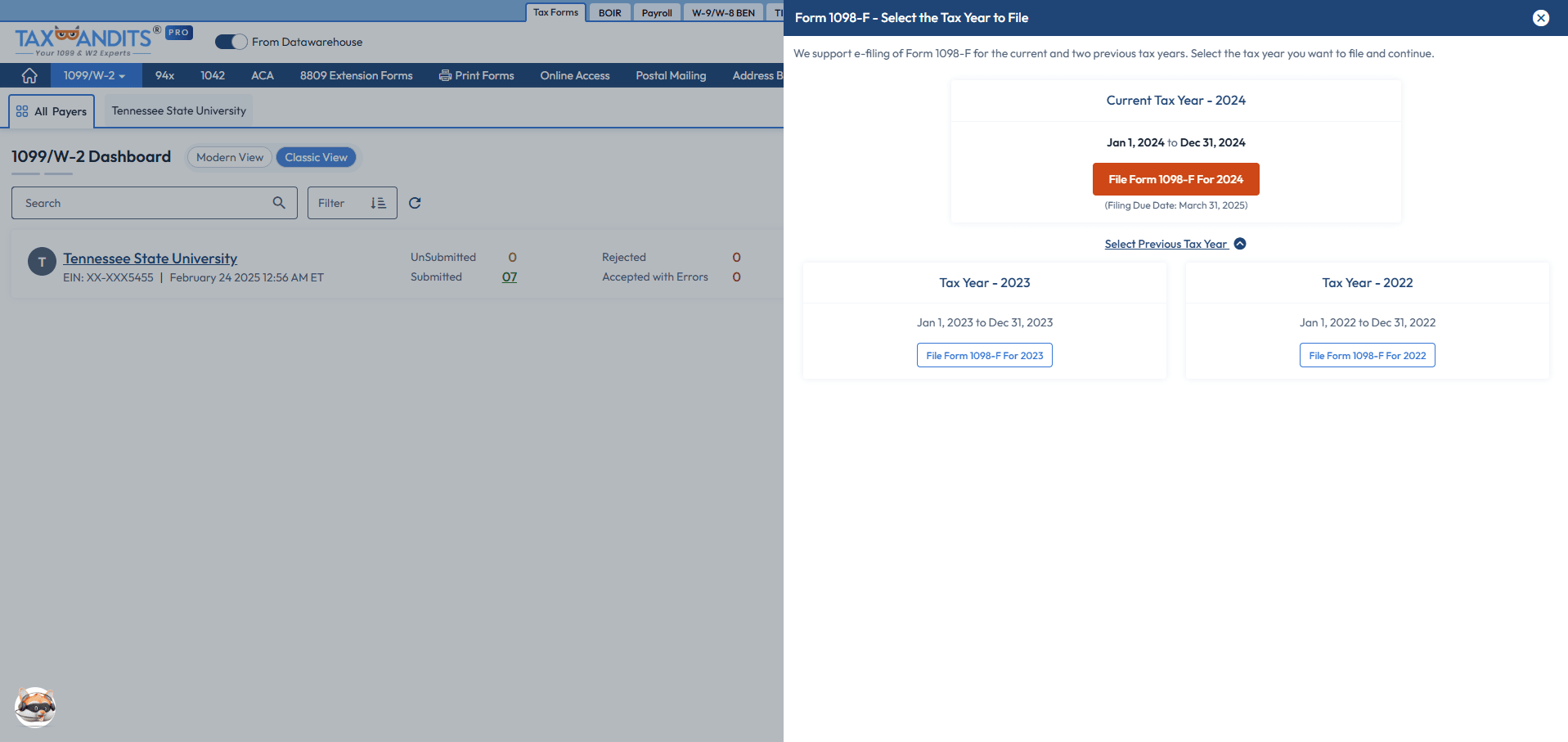Click File Form 1098-F For 2023 button

pos(984,355)
